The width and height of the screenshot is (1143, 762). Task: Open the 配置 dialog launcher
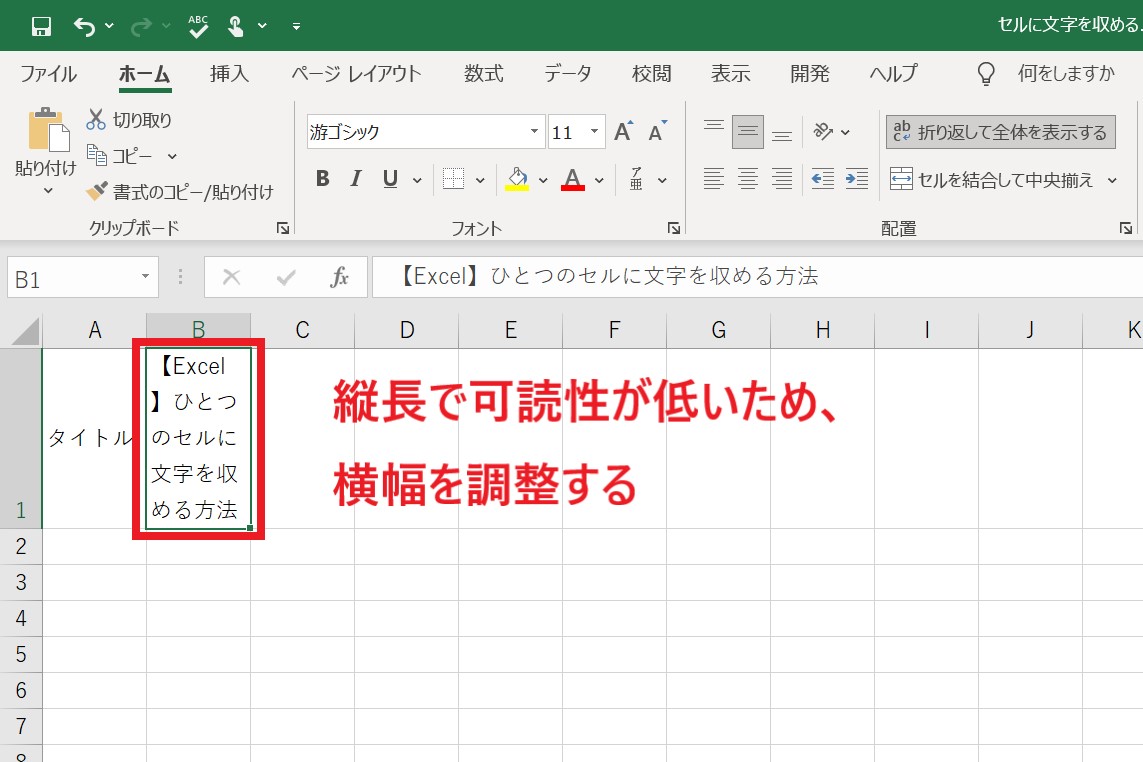point(1126,228)
